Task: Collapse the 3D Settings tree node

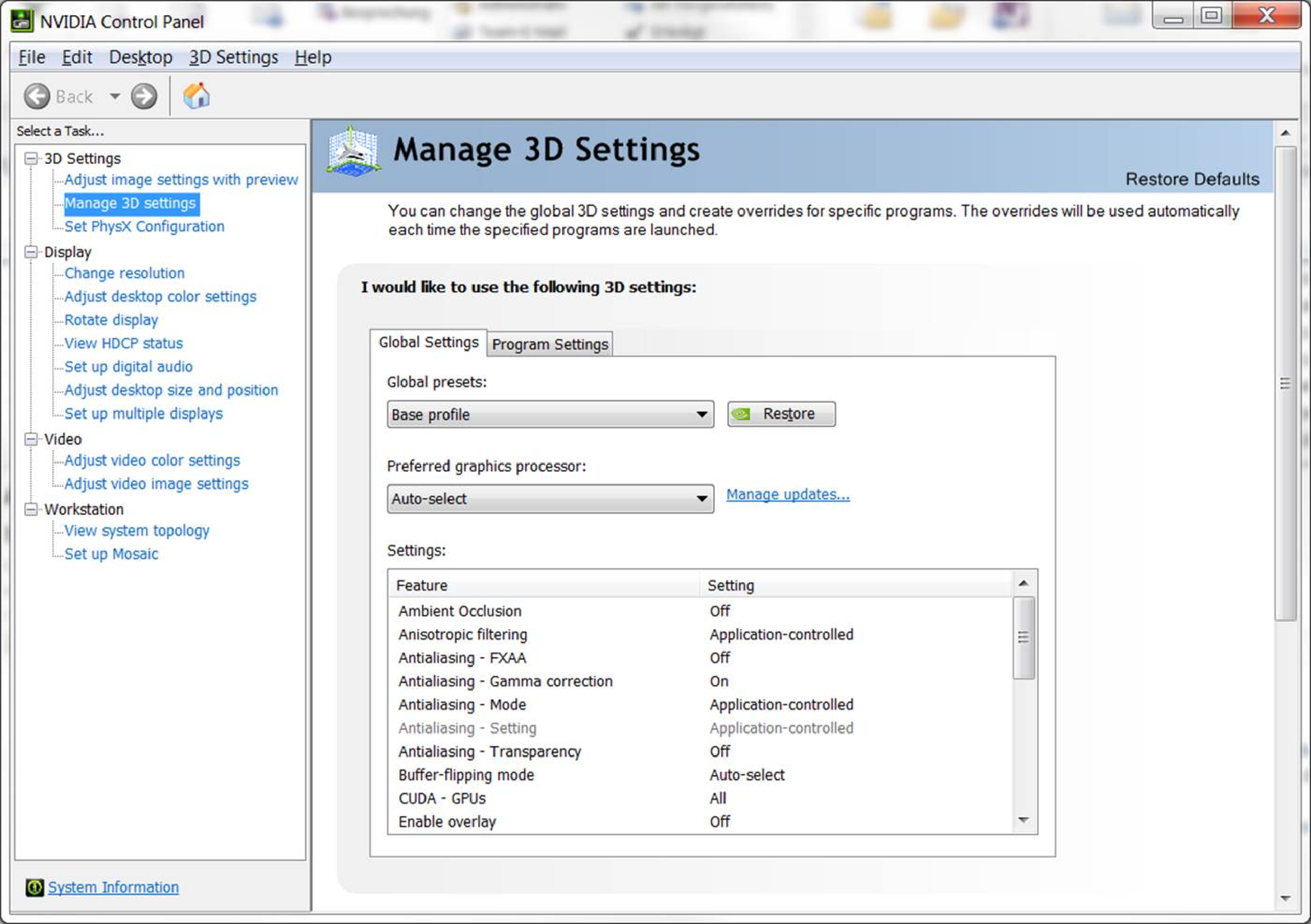Action: click(31, 158)
